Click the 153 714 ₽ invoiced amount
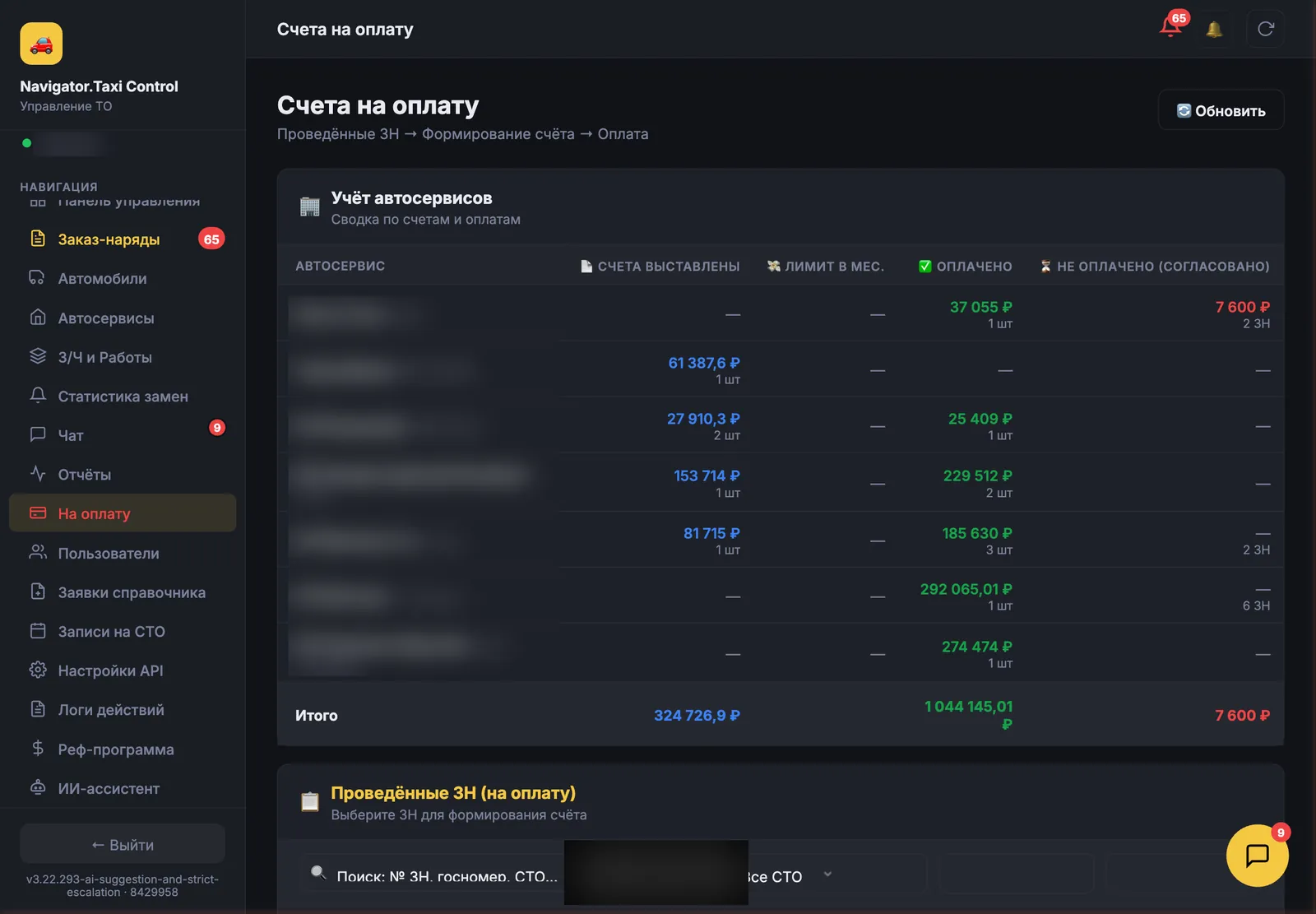 [x=707, y=476]
